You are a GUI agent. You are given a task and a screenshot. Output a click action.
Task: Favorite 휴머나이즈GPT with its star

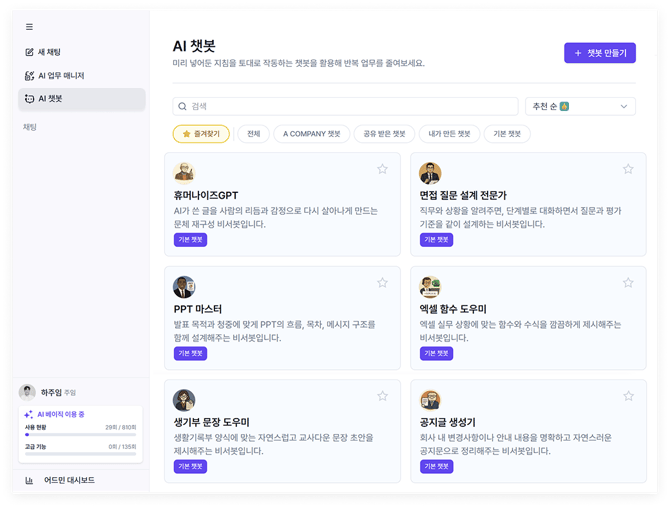click(x=382, y=169)
